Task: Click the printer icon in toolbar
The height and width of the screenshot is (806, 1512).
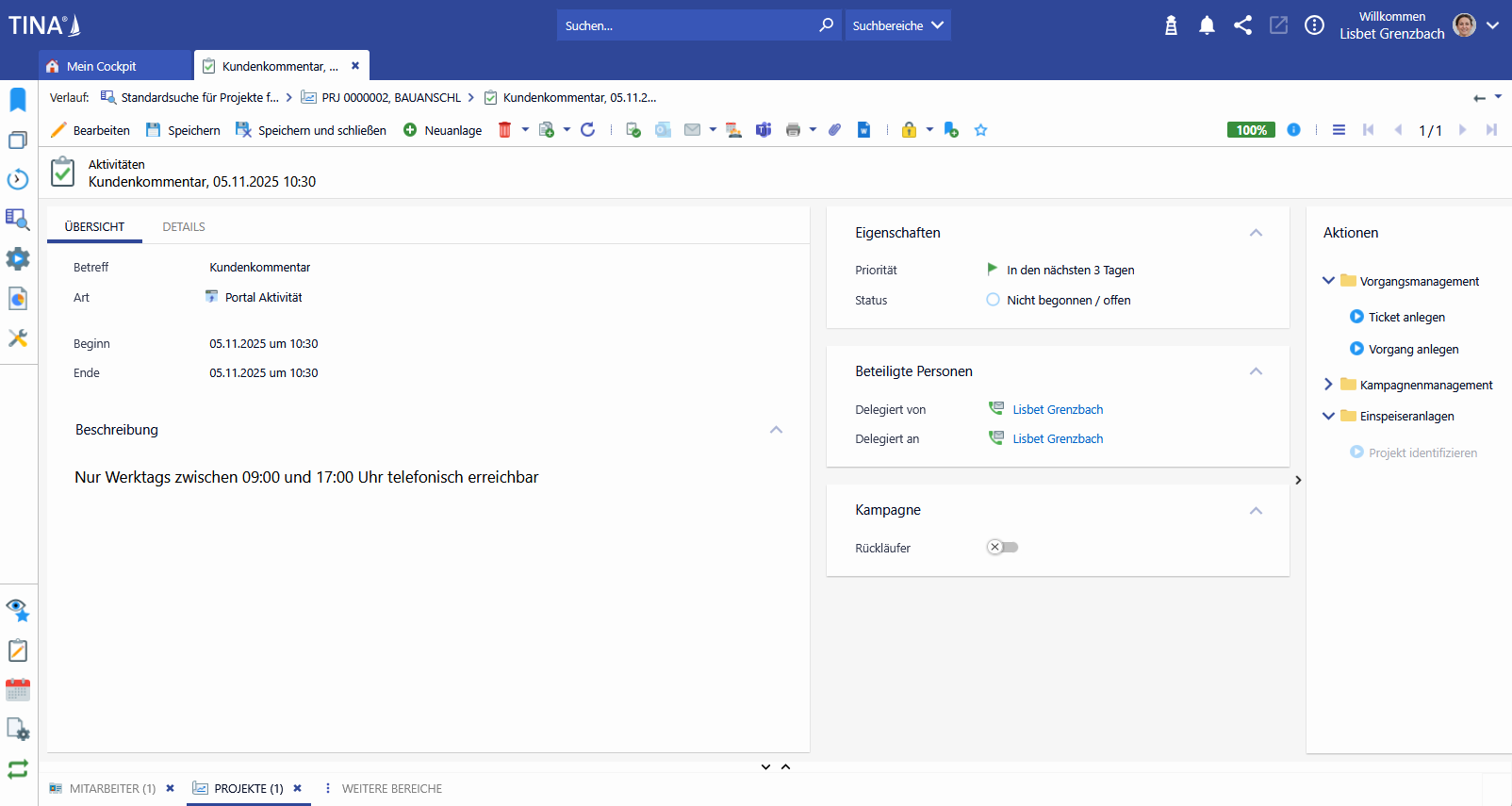Action: click(793, 130)
